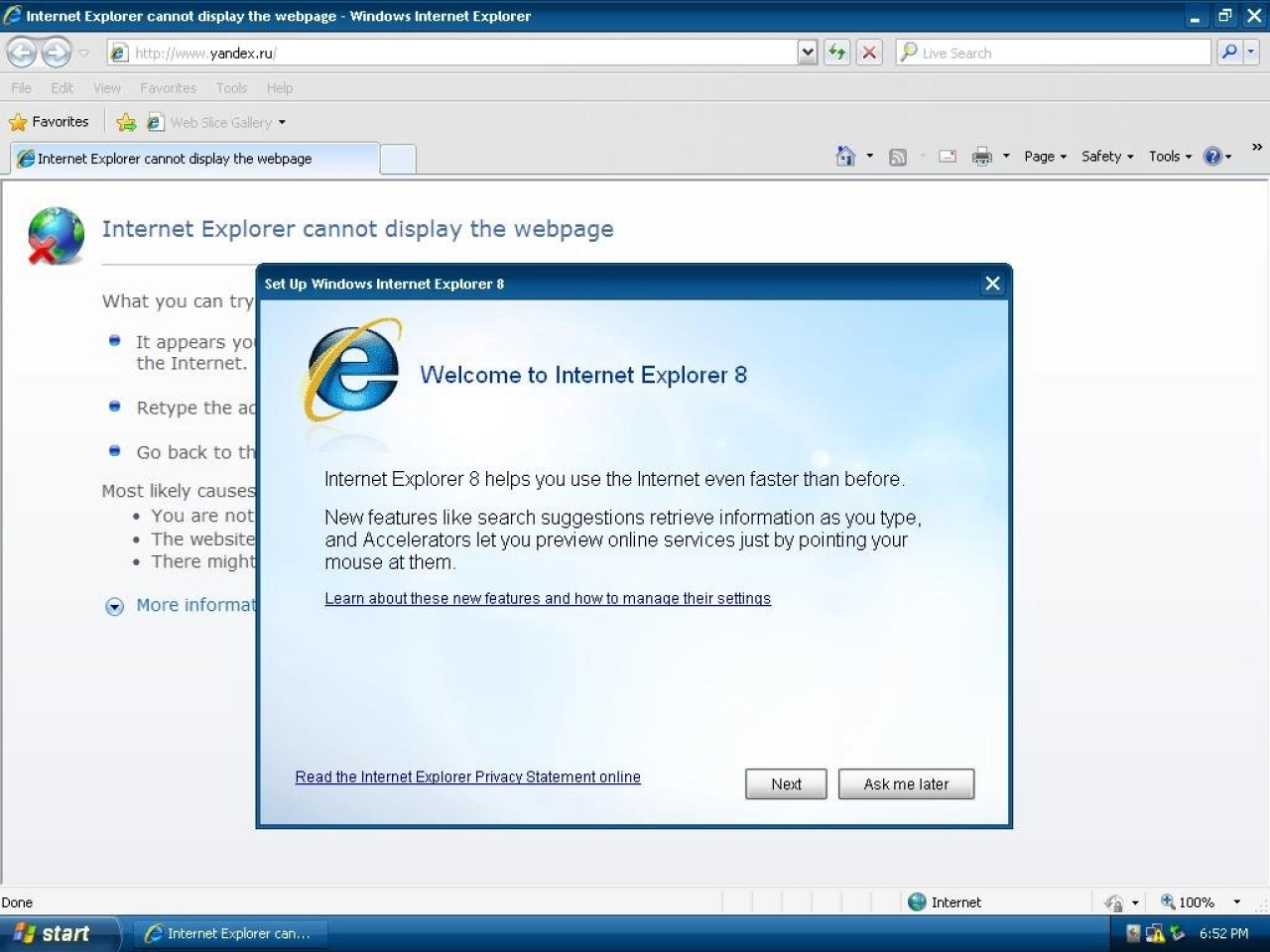Open the Help menu
Image resolution: width=1270 pixels, height=952 pixels.
[x=280, y=87]
